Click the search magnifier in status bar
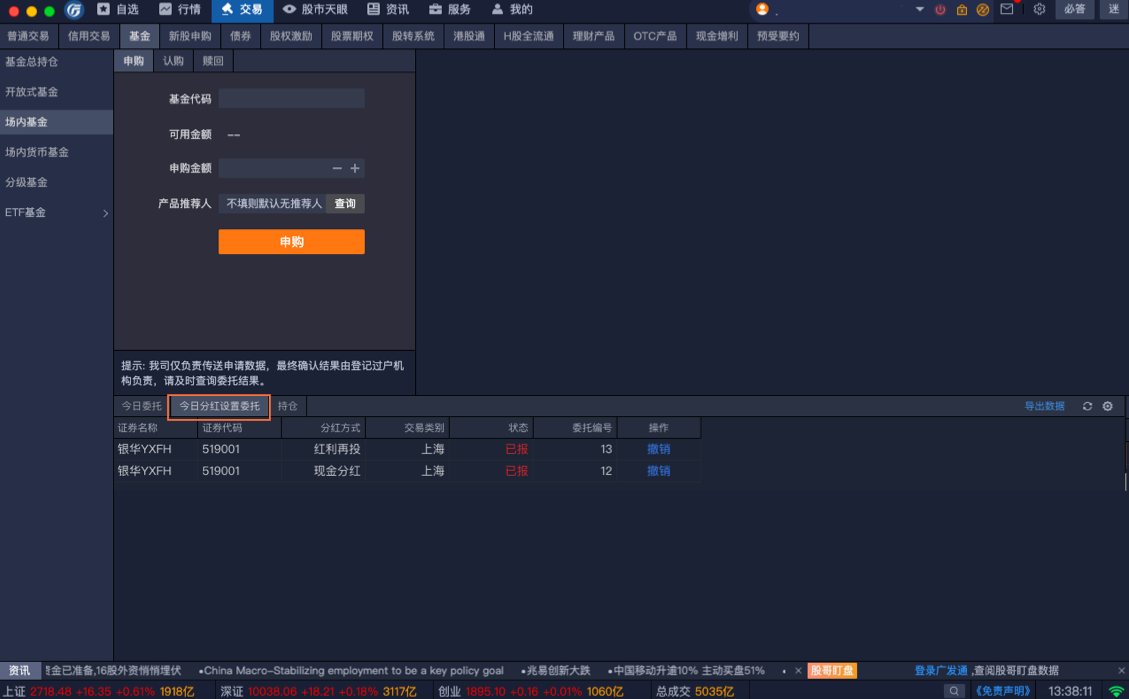 (x=954, y=691)
